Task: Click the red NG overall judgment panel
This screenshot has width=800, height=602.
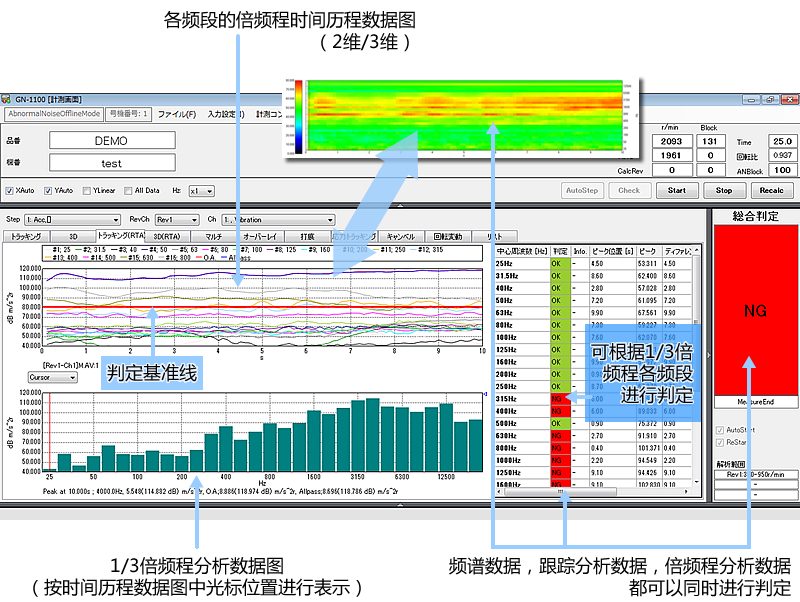Action: coord(756,310)
